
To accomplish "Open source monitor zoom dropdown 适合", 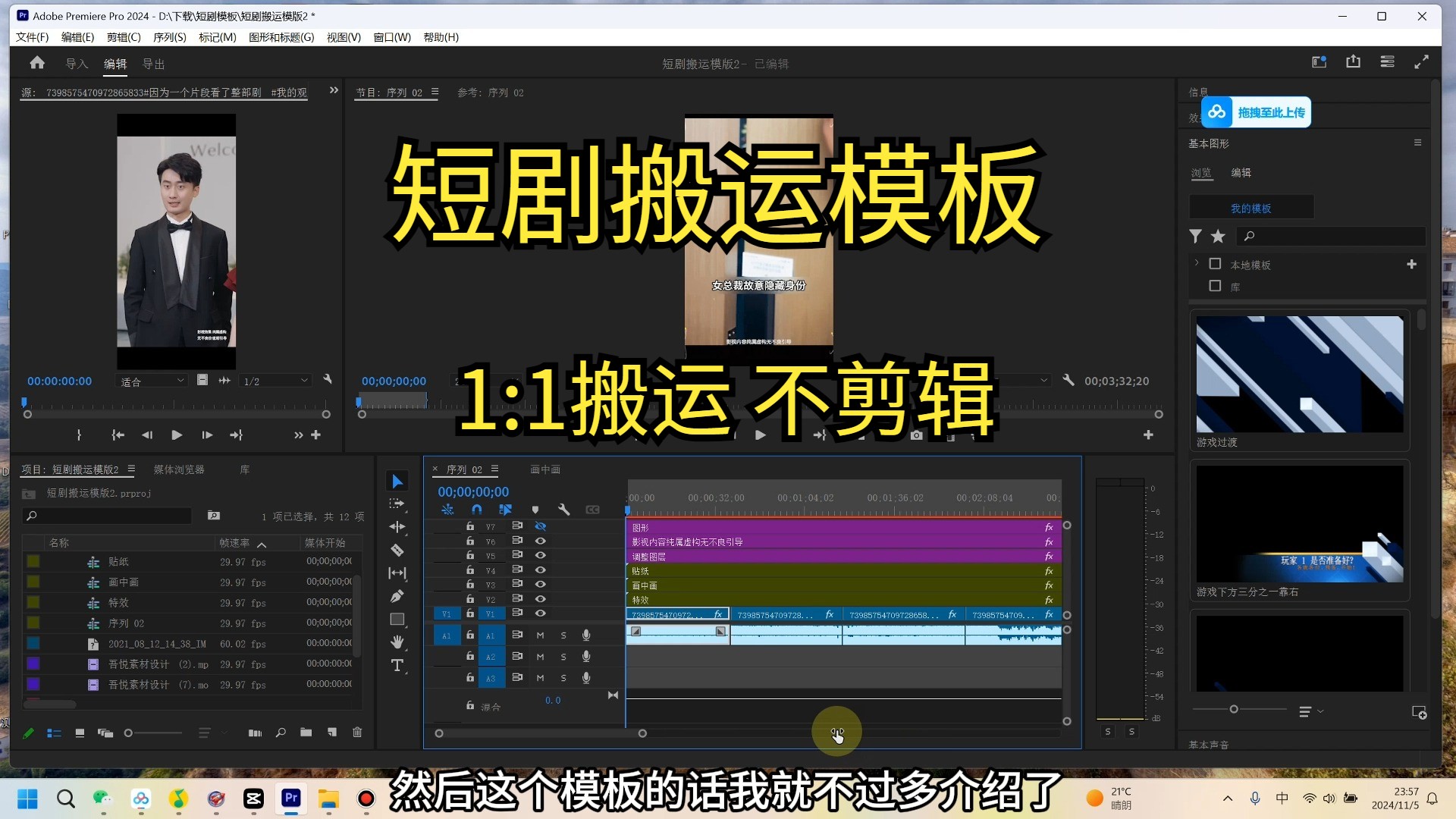I will pos(152,381).
